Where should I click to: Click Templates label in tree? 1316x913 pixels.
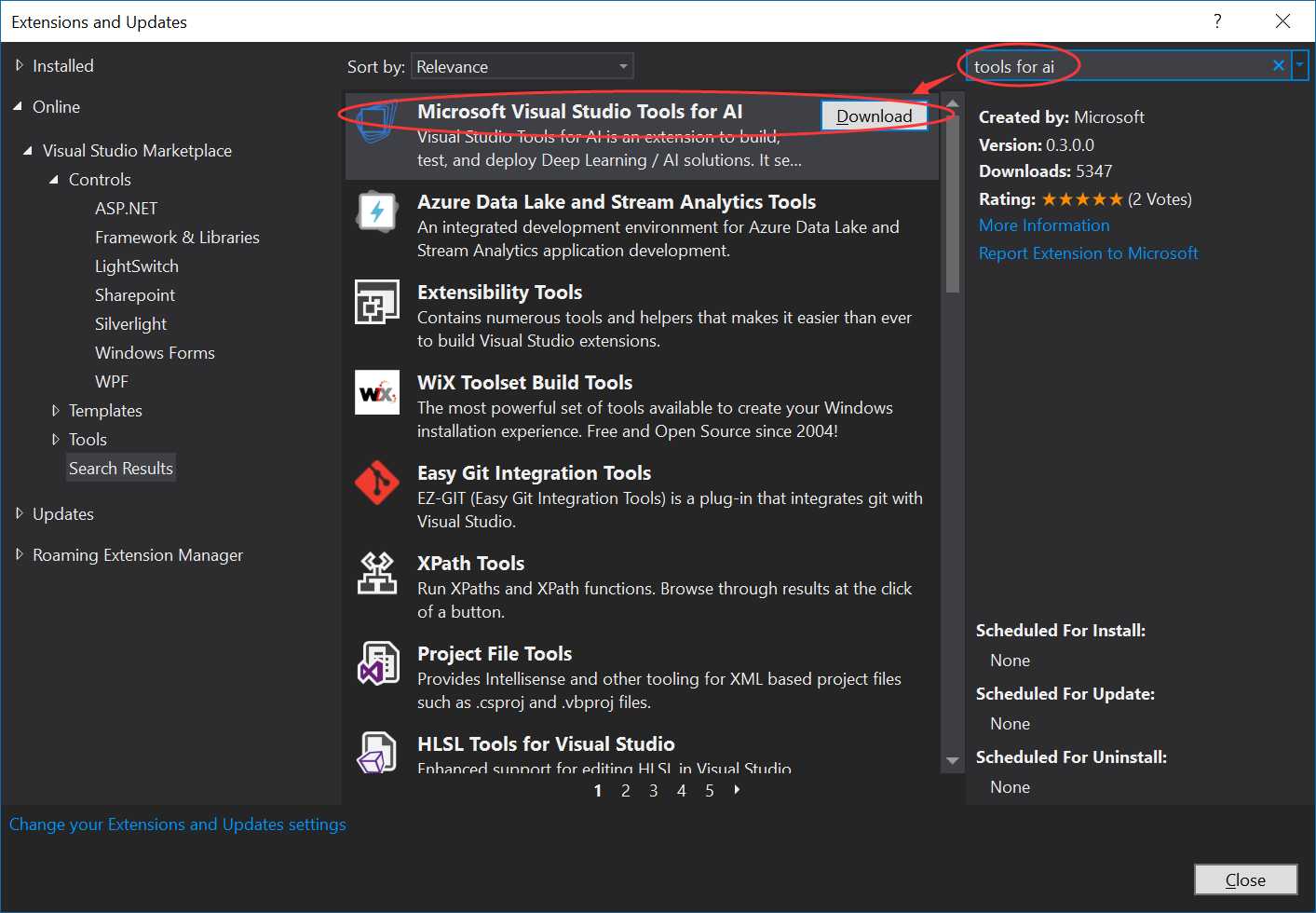click(x=105, y=410)
